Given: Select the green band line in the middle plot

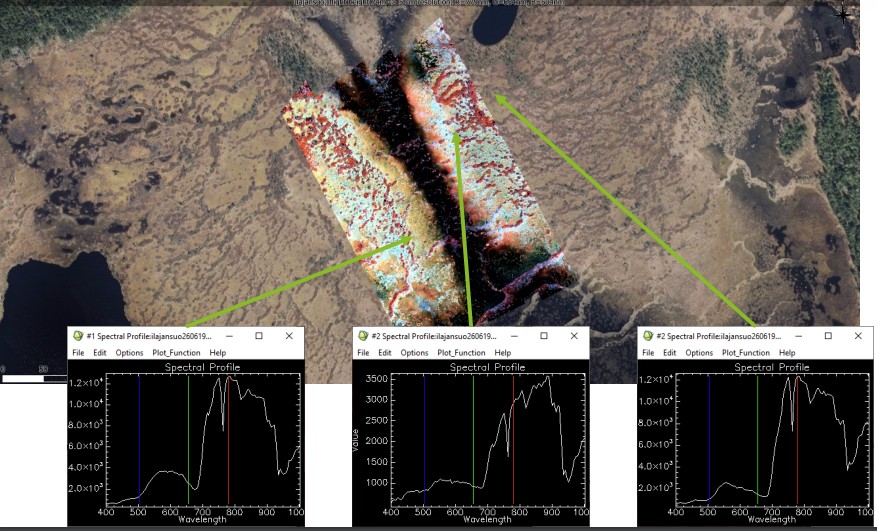Looking at the screenshot, I should pyautogui.click(x=473, y=440).
